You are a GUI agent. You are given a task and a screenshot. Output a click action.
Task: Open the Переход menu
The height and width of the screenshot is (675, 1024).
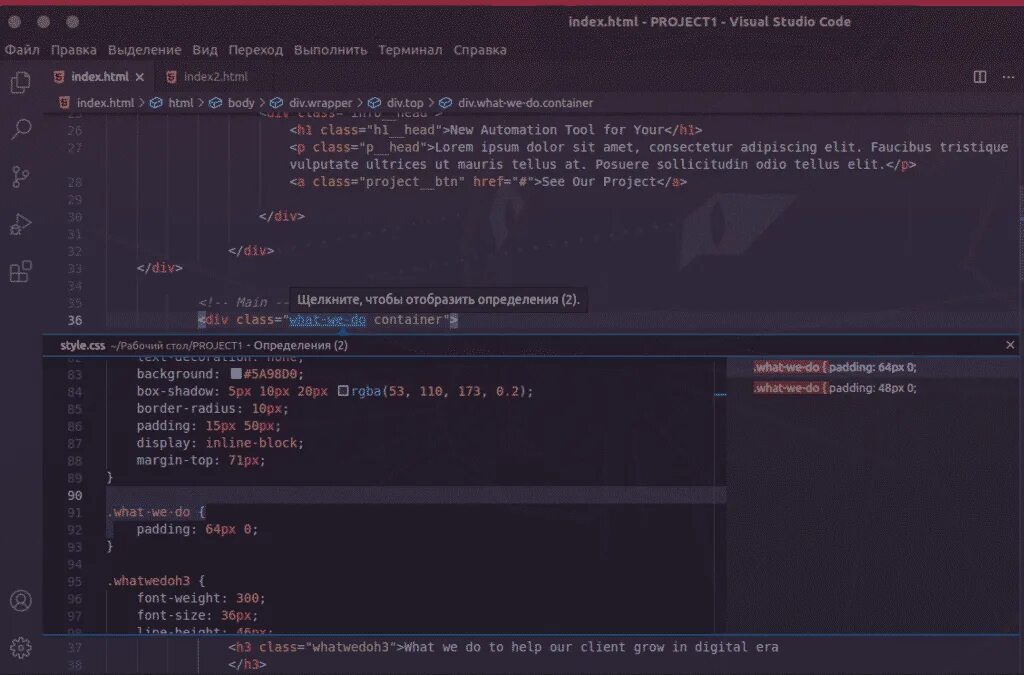coord(255,50)
